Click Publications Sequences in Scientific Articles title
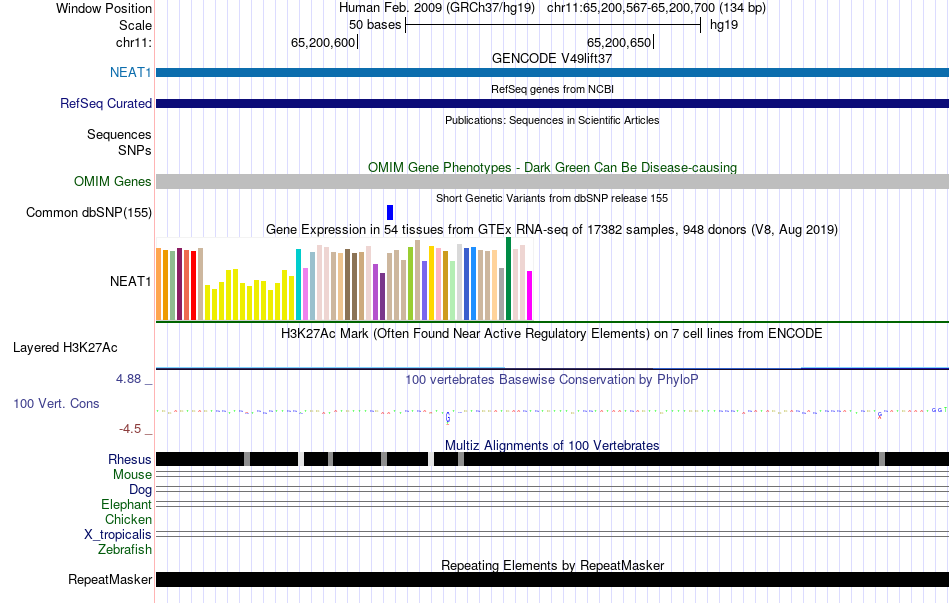The width and height of the screenshot is (950, 603). [552, 120]
